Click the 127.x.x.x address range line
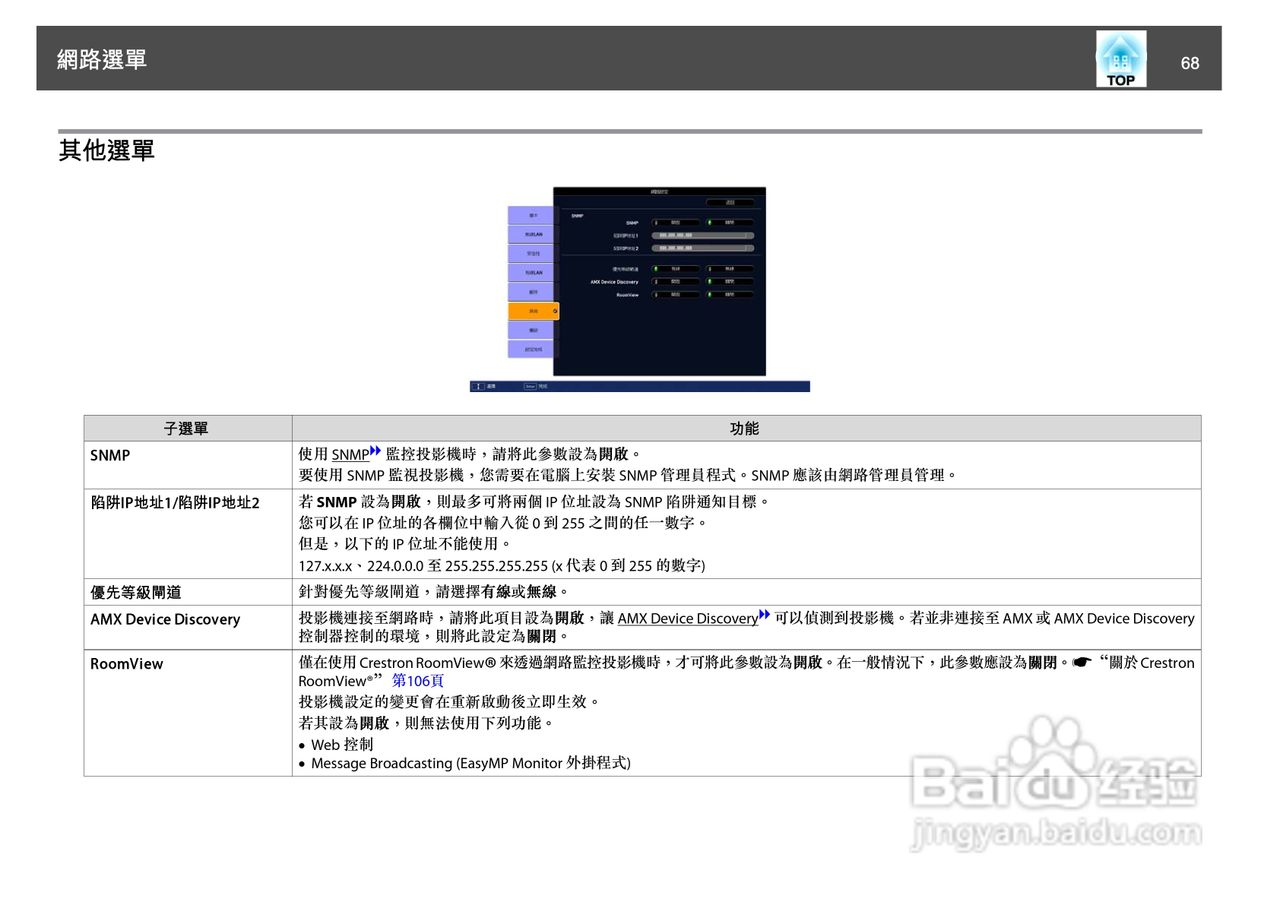1280x905 pixels. point(502,566)
